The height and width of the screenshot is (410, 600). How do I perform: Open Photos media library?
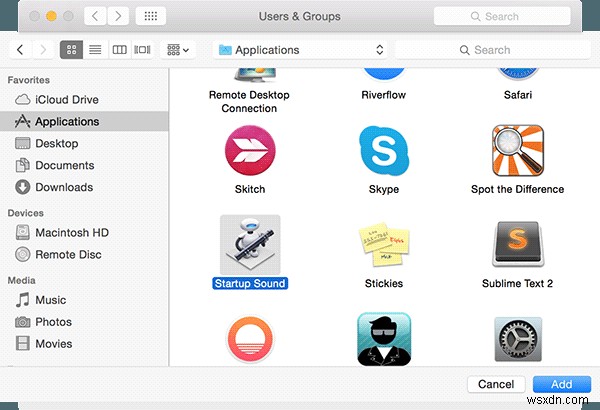point(84,322)
